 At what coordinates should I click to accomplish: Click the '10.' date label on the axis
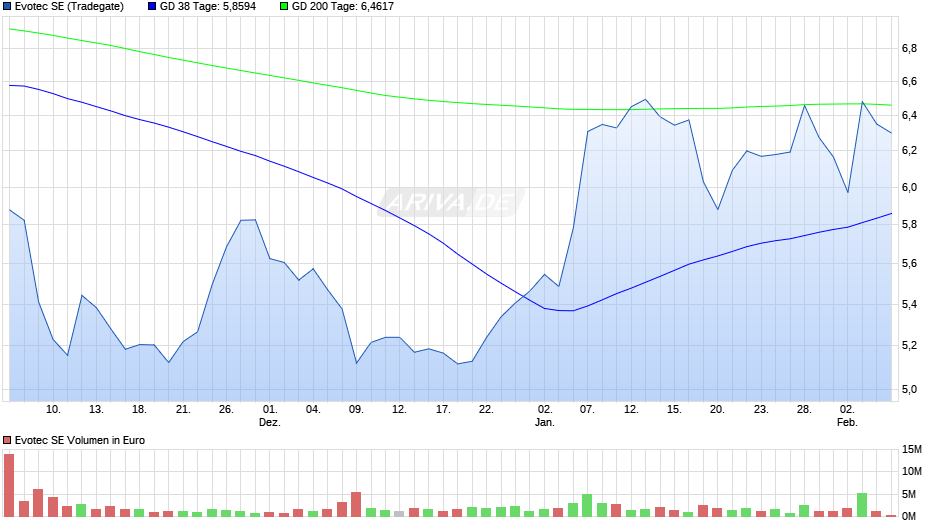pyautogui.click(x=53, y=409)
